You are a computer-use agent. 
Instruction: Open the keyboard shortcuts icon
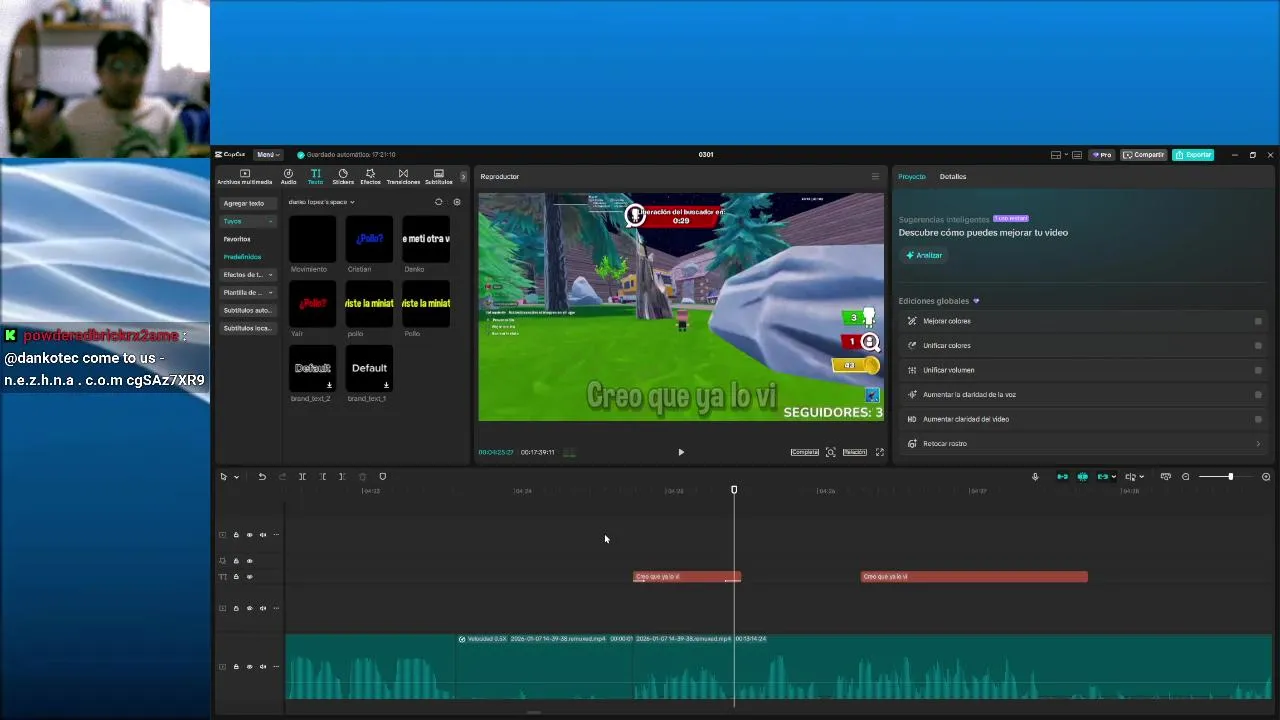pyautogui.click(x=1077, y=155)
